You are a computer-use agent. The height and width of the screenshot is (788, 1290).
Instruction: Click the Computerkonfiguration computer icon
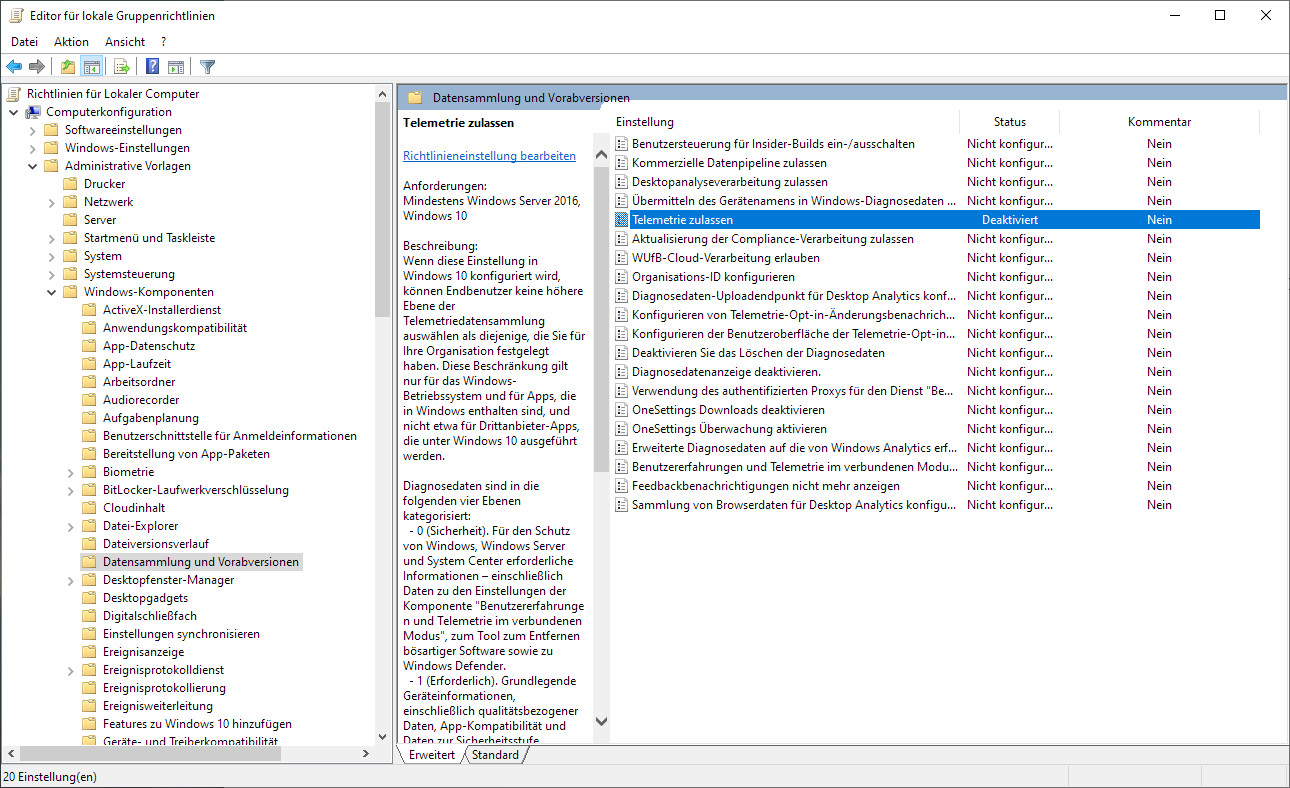(33, 112)
